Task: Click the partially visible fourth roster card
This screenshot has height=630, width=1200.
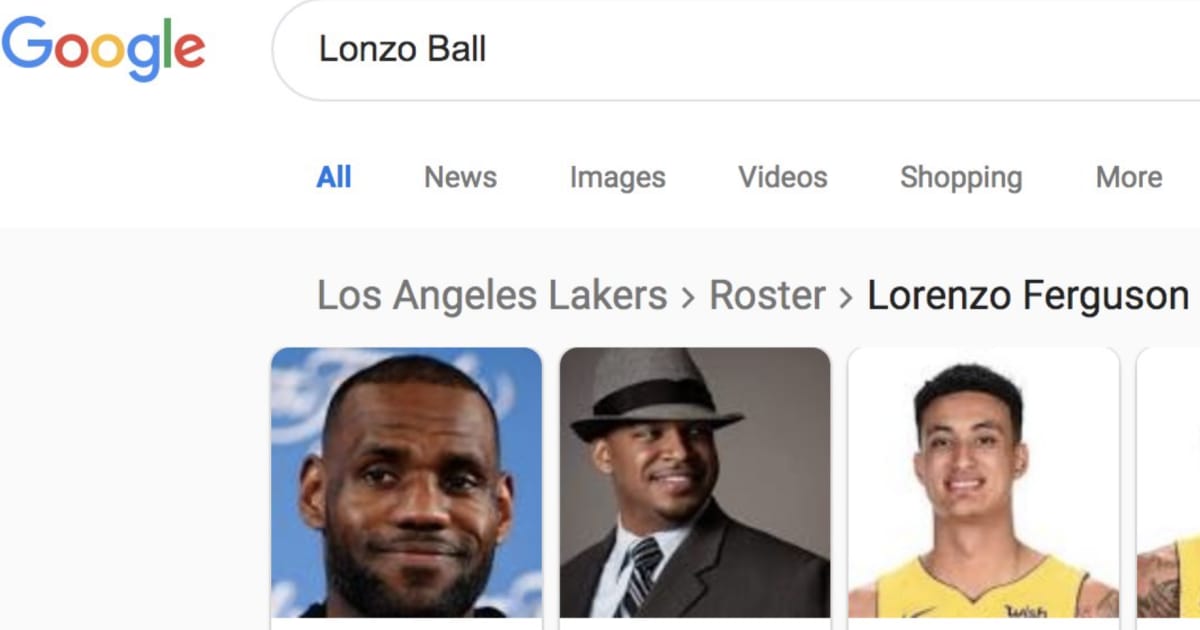Action: (1170, 482)
